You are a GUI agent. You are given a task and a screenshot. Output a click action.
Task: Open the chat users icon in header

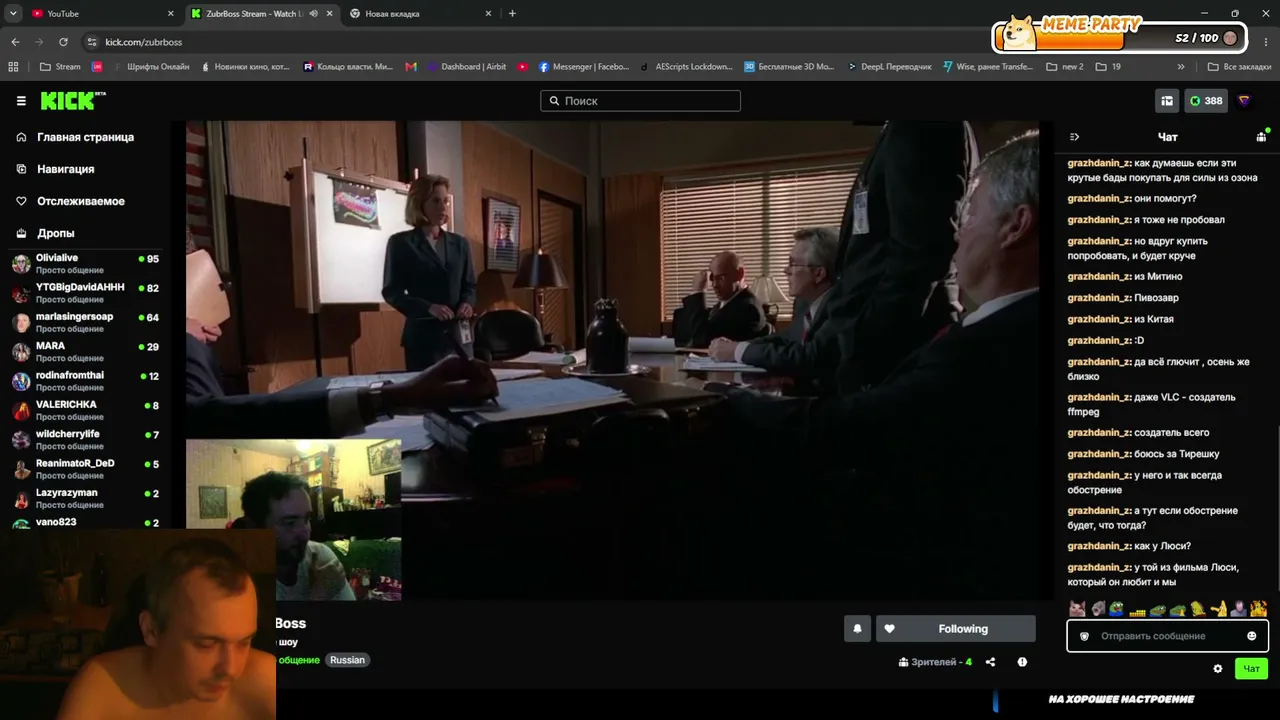point(1261,137)
